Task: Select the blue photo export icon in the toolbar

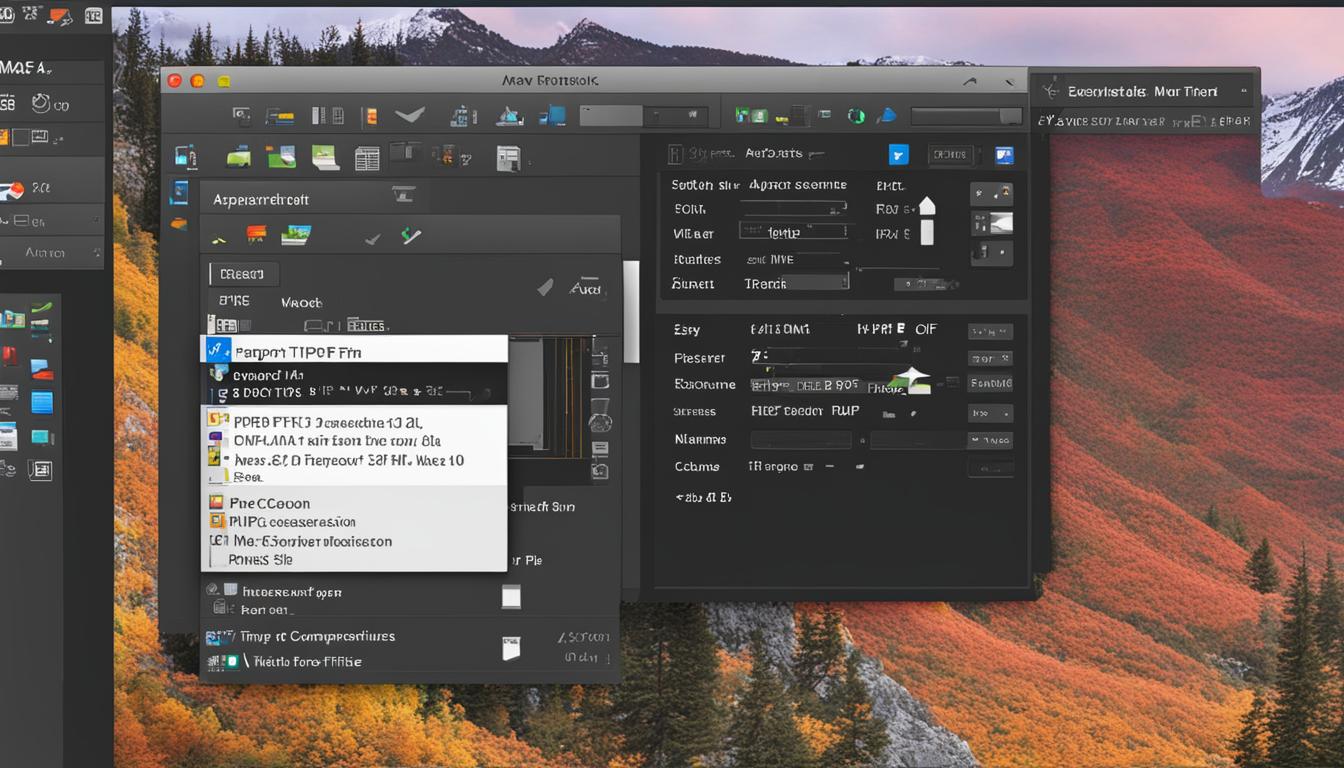Action: (555, 115)
